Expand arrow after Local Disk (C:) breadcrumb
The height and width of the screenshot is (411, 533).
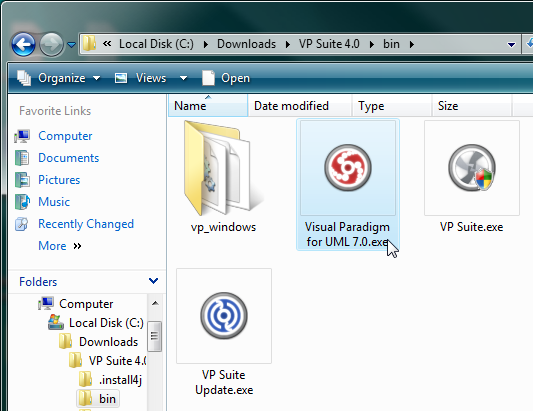pyautogui.click(x=206, y=45)
